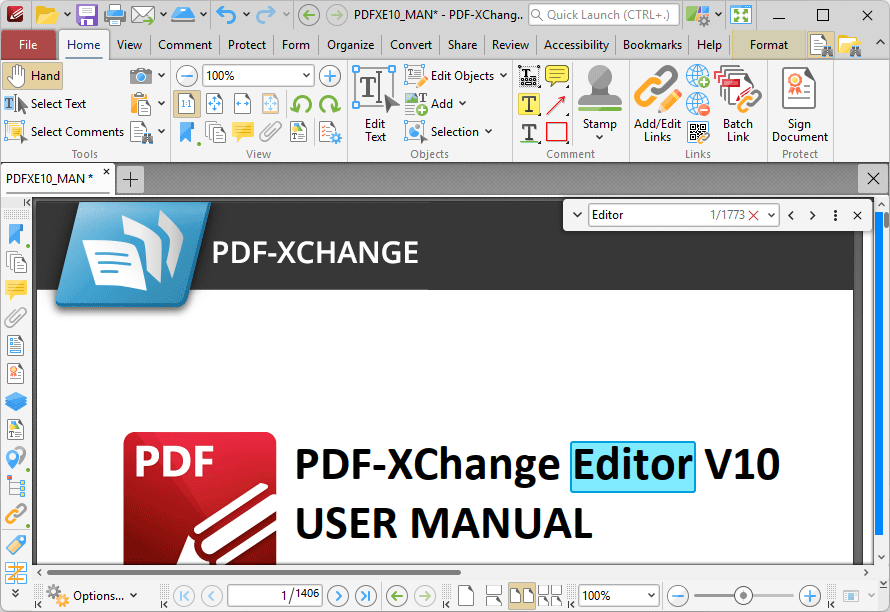This screenshot has height=612, width=890.
Task: Add a new document tab with plus button
Action: point(130,179)
